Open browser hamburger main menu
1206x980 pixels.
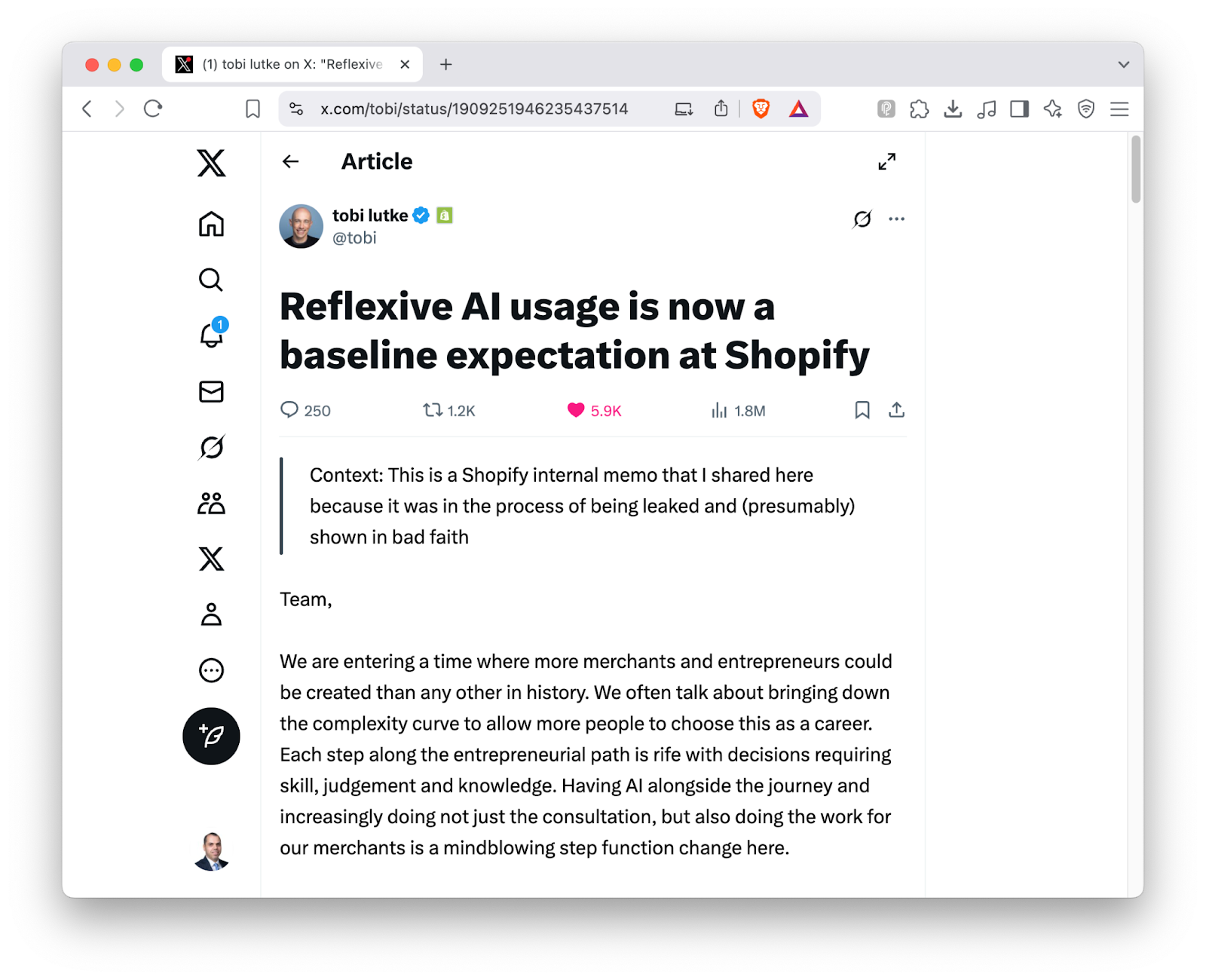point(1119,109)
